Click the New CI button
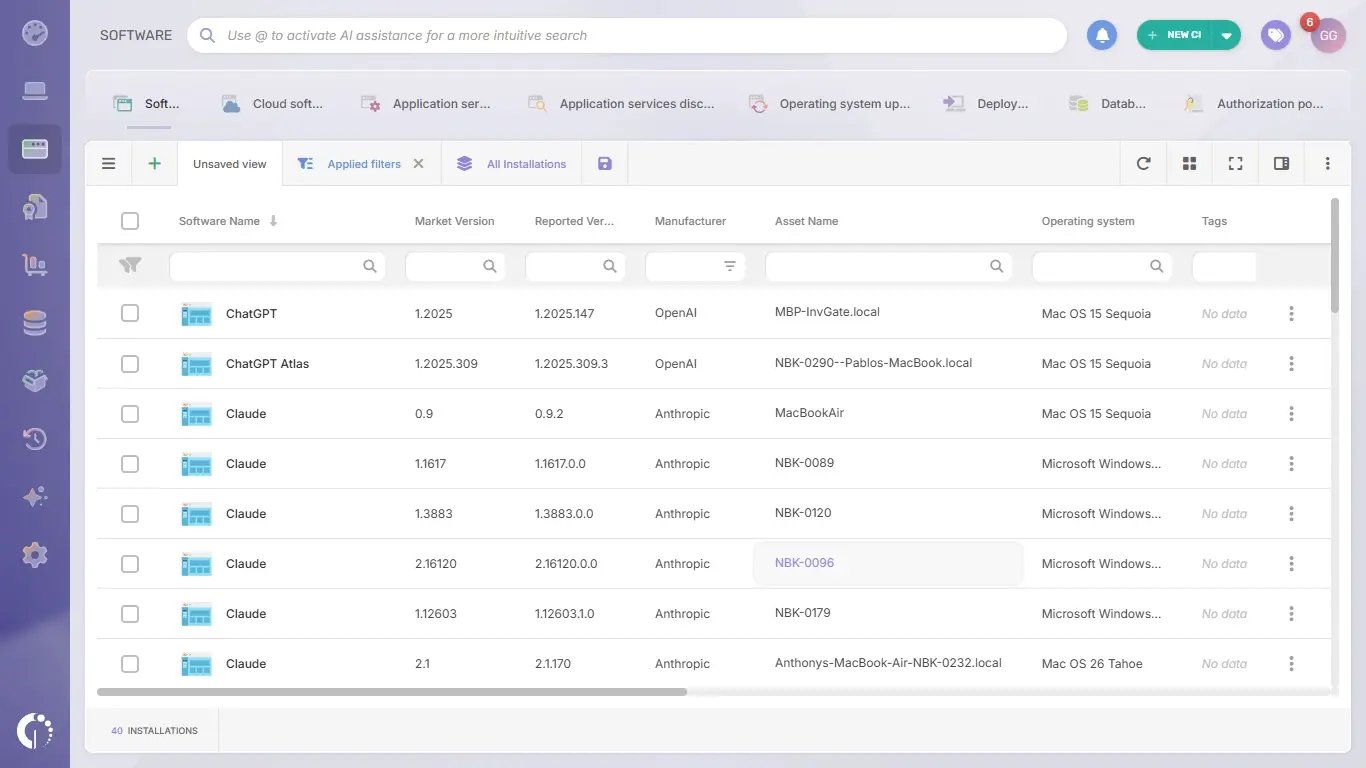The width and height of the screenshot is (1366, 768). (x=1176, y=35)
